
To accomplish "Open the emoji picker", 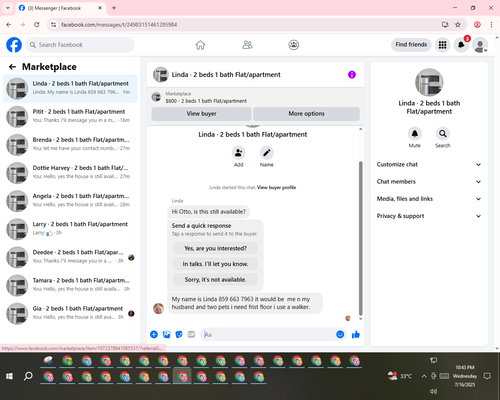I will point(340,334).
